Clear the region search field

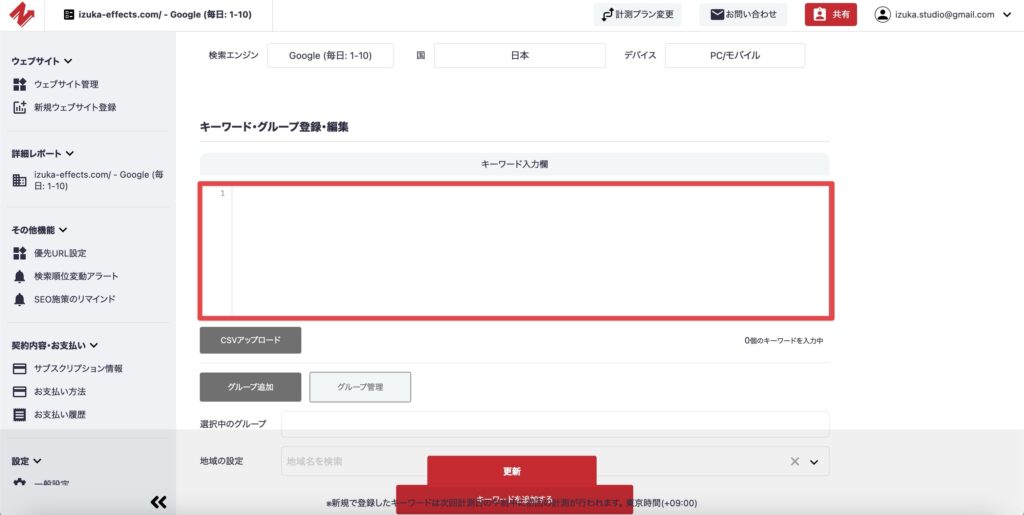click(795, 462)
